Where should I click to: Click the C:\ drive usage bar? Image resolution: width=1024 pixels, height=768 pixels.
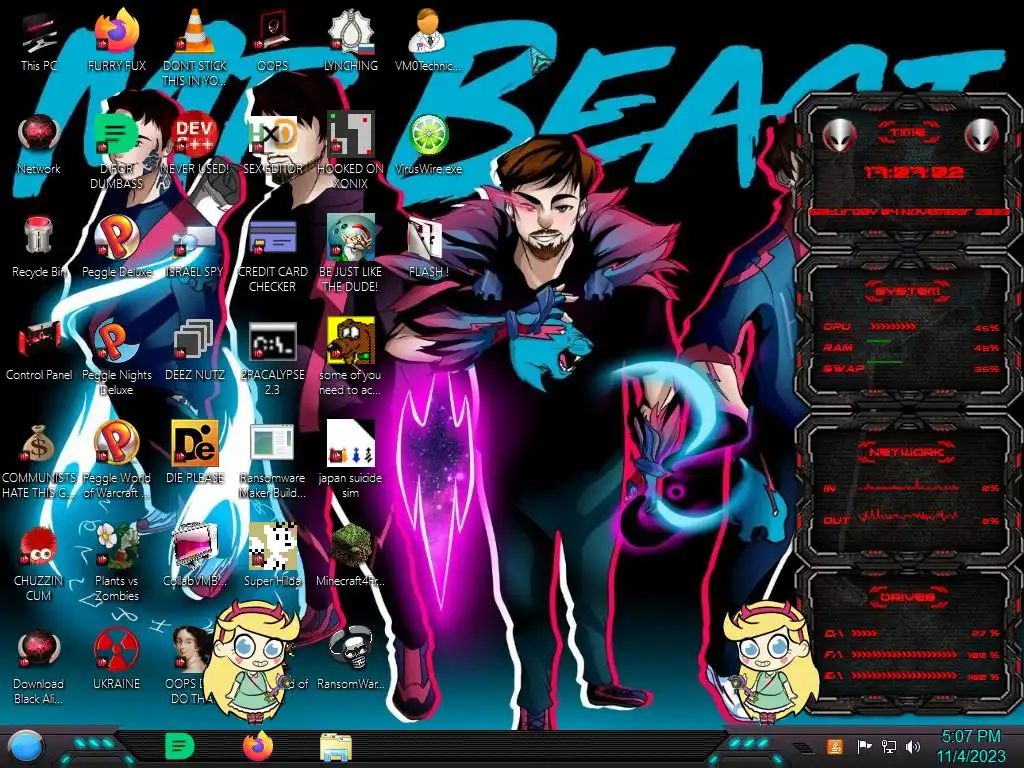[x=864, y=633]
